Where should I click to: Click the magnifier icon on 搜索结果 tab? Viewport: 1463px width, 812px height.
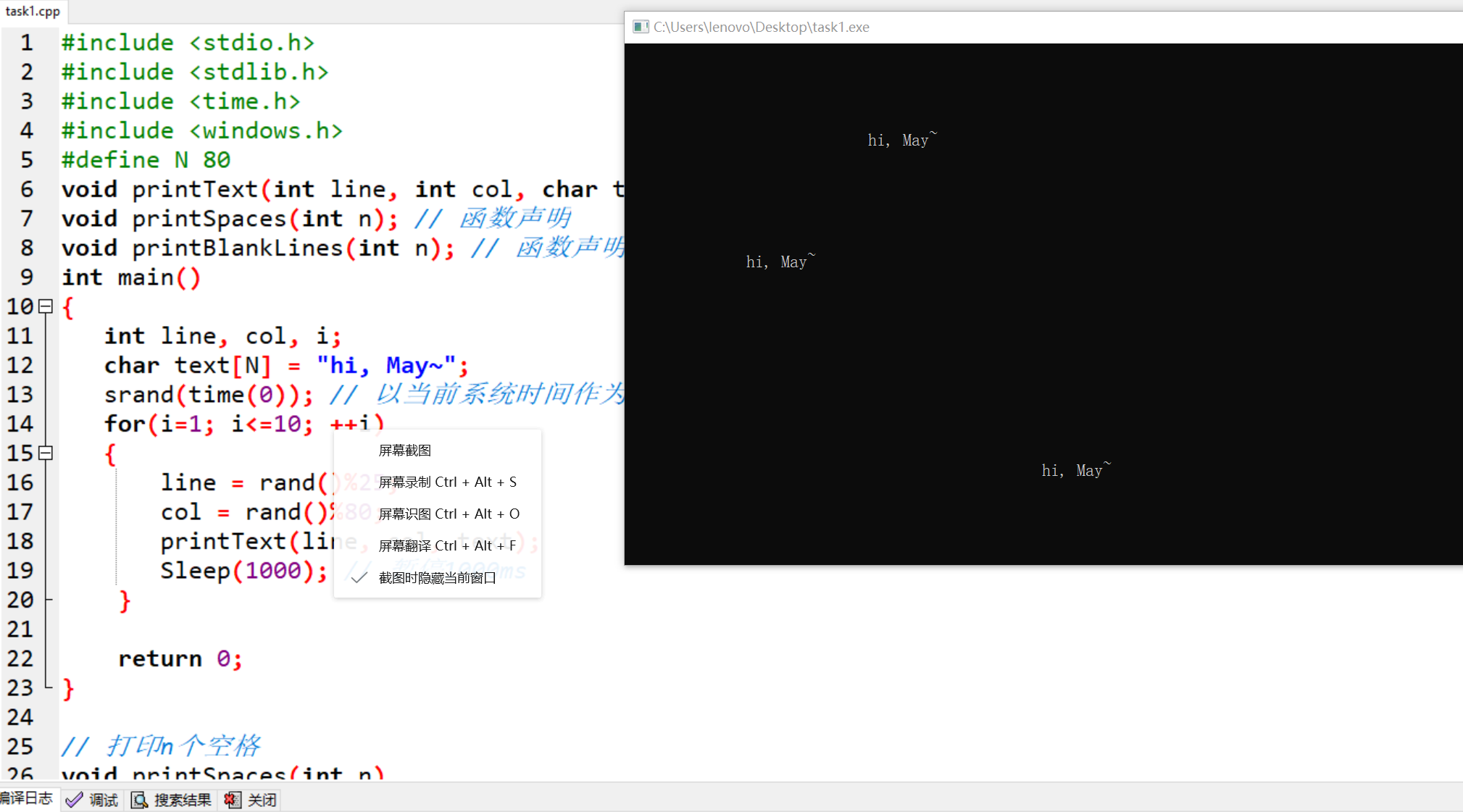point(139,800)
